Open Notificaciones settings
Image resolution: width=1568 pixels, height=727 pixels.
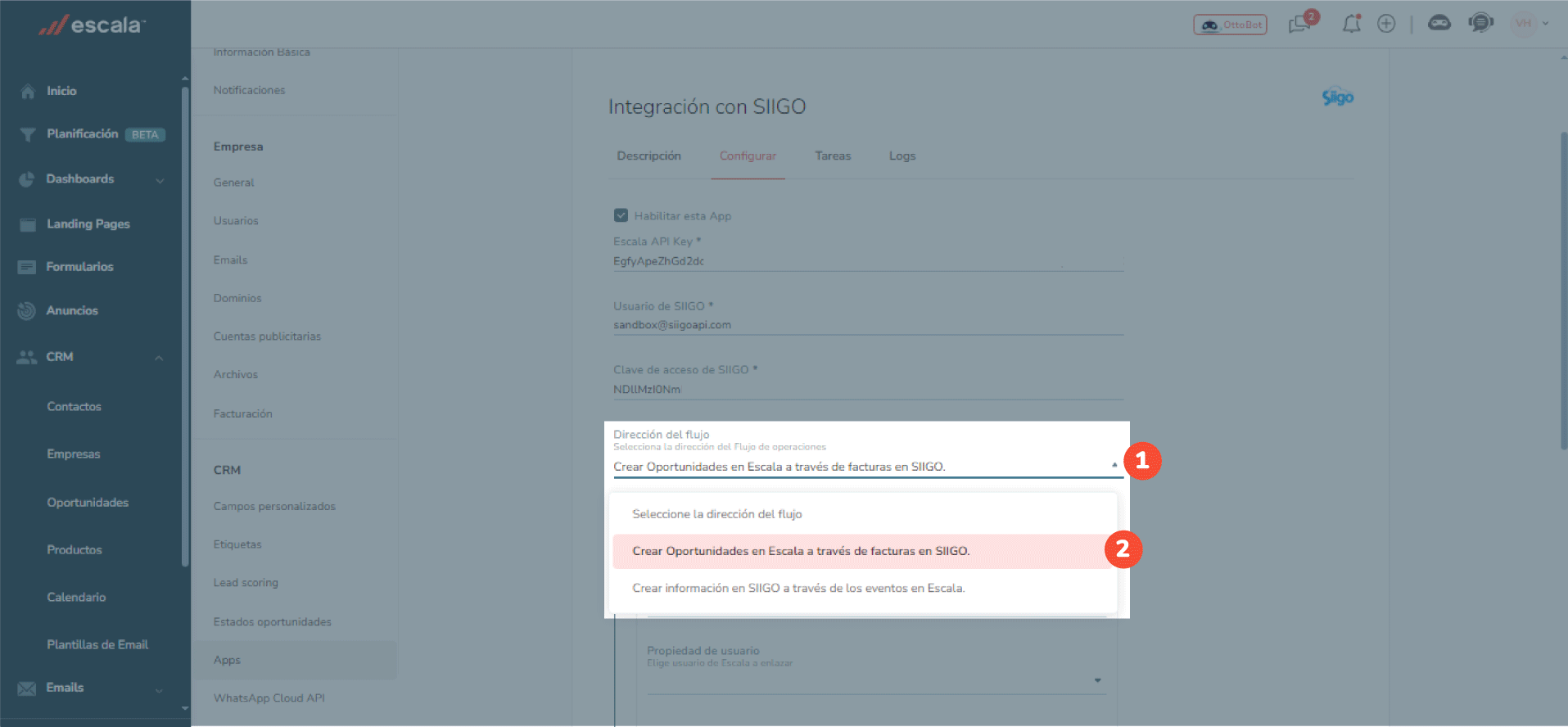[x=250, y=90]
